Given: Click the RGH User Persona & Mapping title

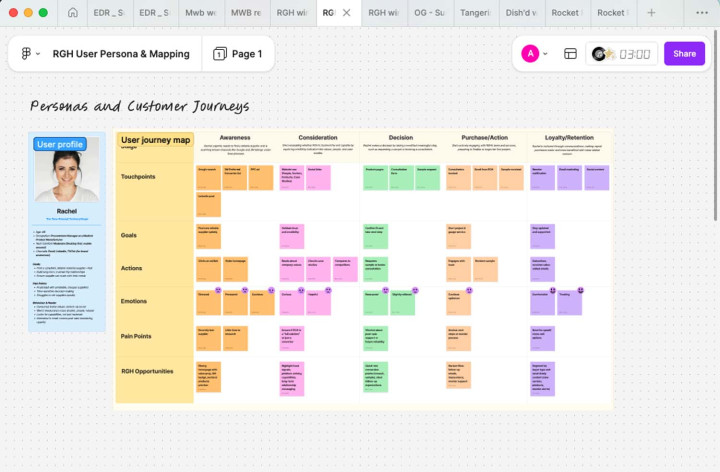Looking at the screenshot, I should [120, 54].
